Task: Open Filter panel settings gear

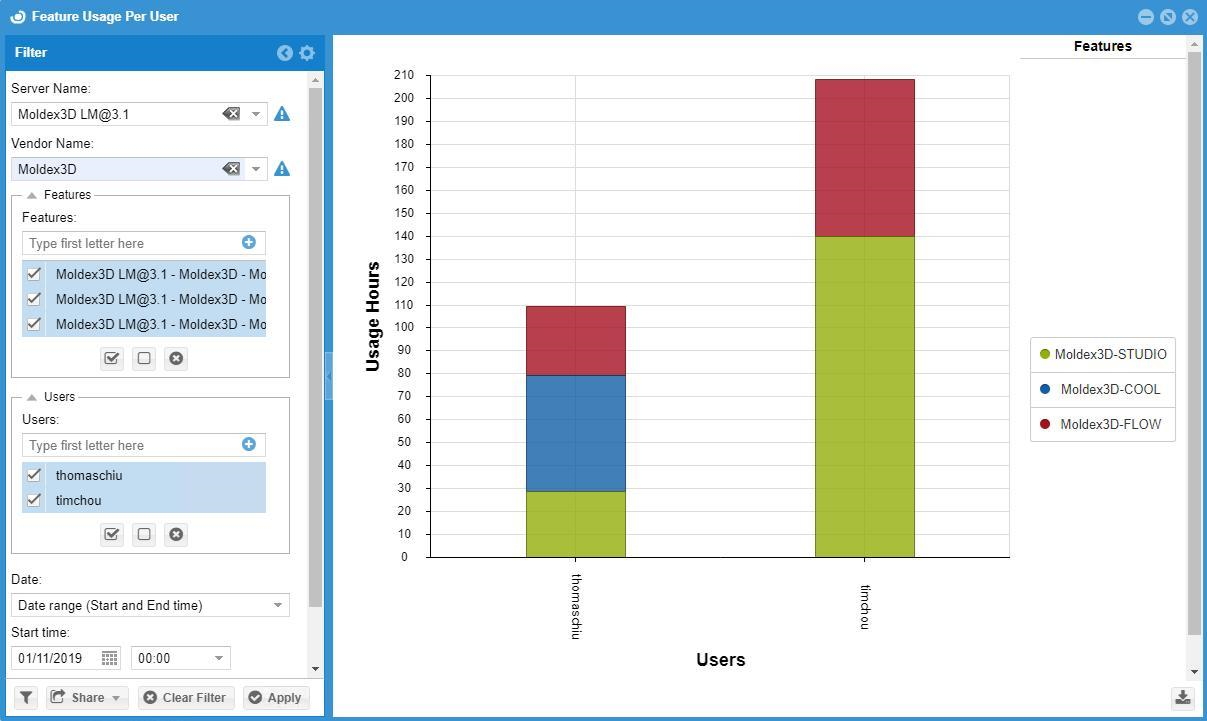Action: coord(307,53)
